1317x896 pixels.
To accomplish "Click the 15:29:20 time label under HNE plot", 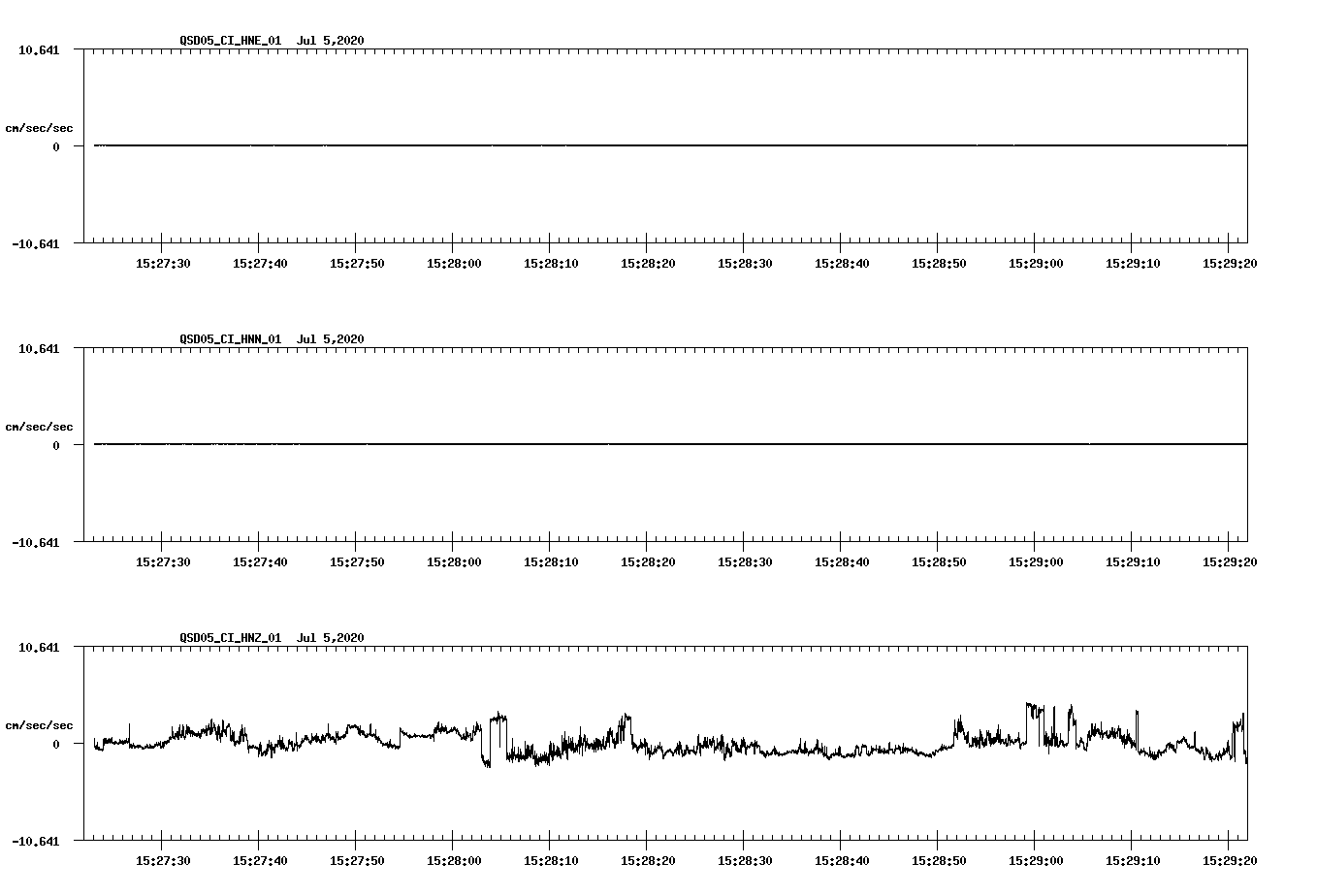I will coord(1230,264).
